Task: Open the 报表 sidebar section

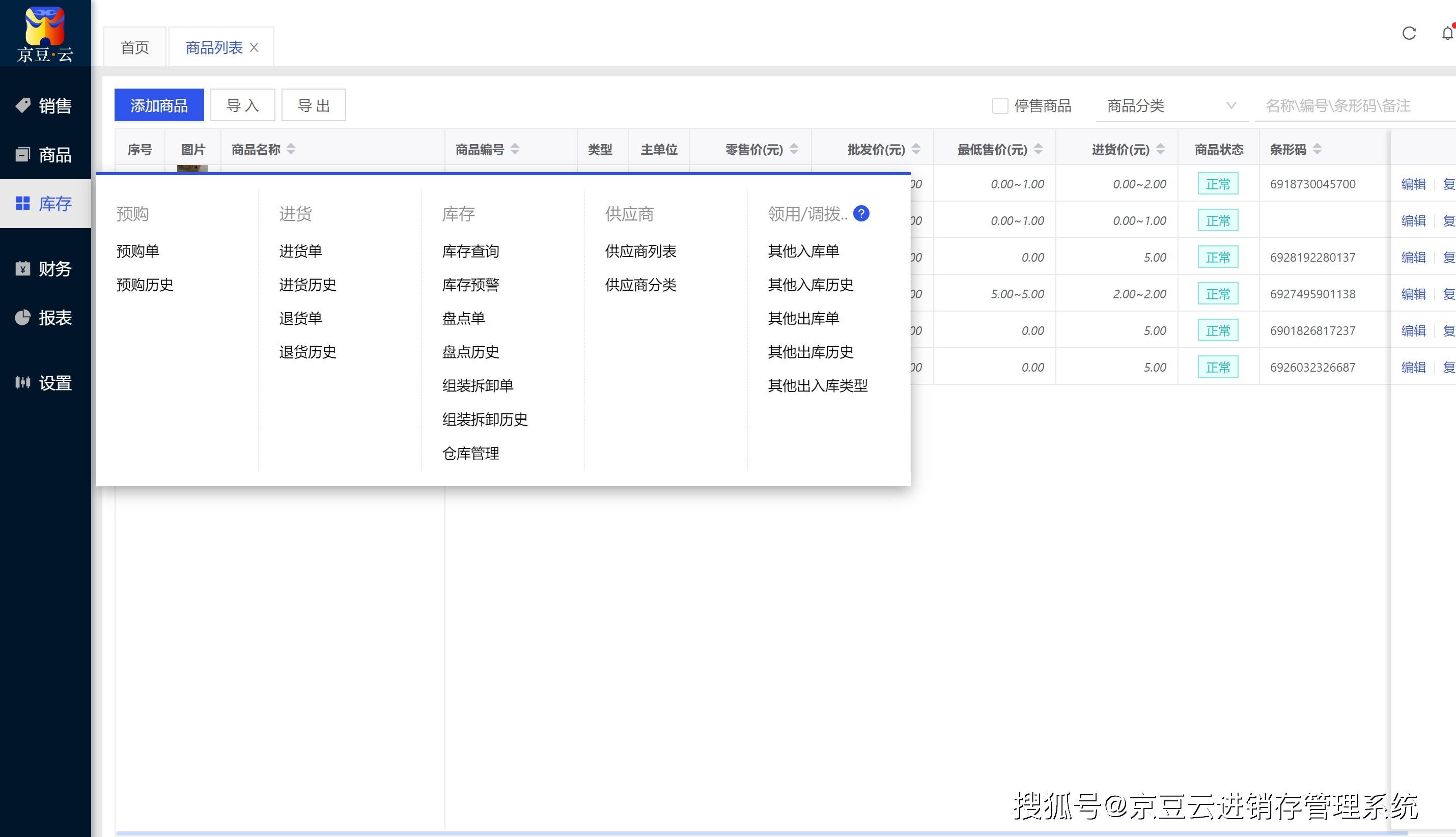Action: 45,317
